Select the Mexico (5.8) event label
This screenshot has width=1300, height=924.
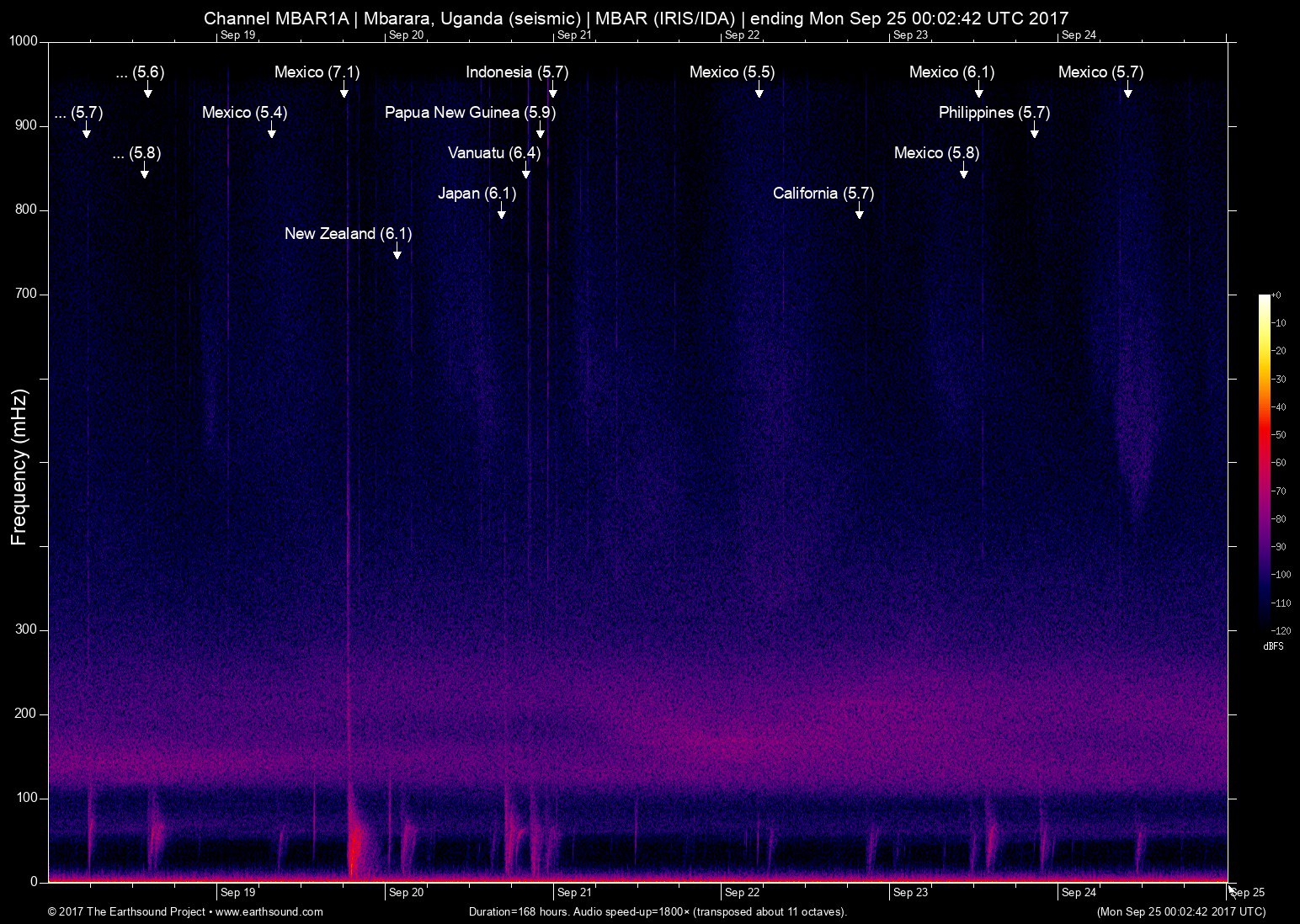click(x=936, y=153)
